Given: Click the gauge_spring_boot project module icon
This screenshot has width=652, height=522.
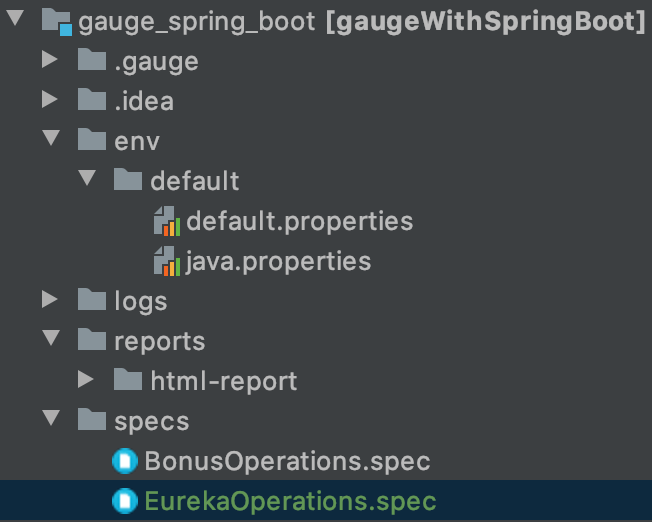Looking at the screenshot, I should (x=56, y=22).
